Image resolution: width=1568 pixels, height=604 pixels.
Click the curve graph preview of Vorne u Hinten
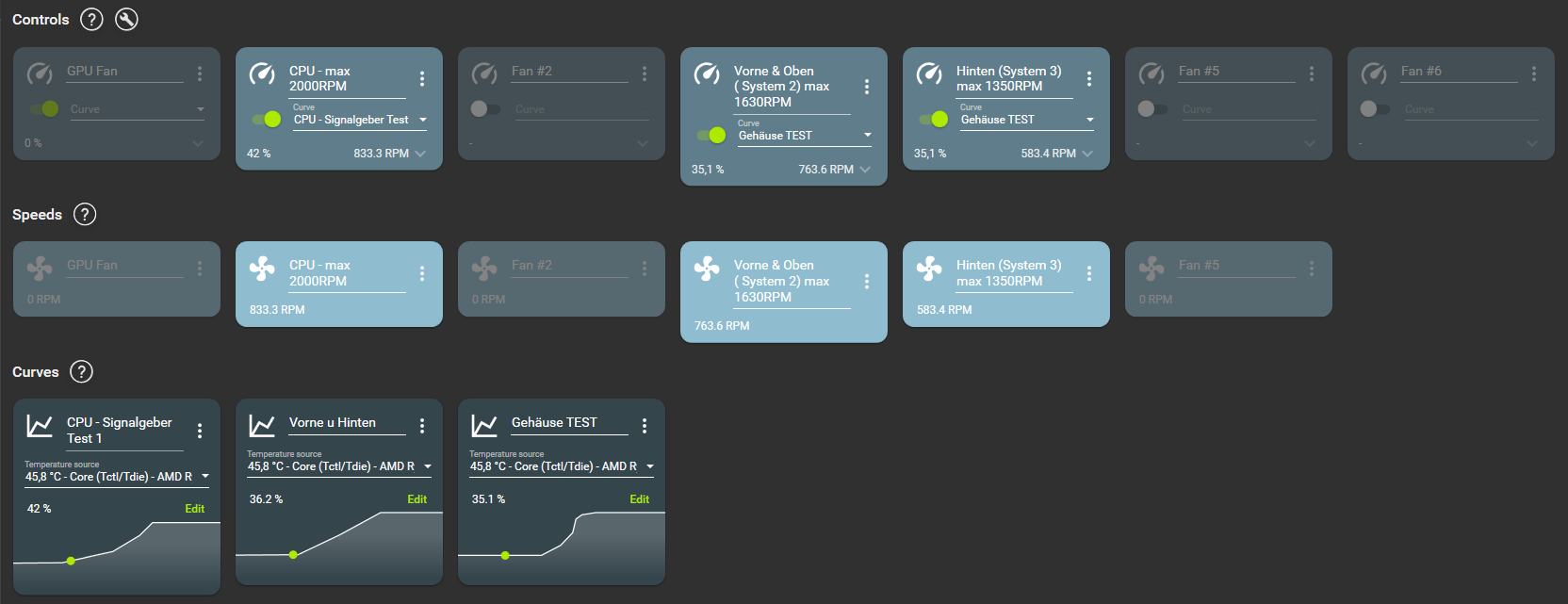pyautogui.click(x=339, y=547)
